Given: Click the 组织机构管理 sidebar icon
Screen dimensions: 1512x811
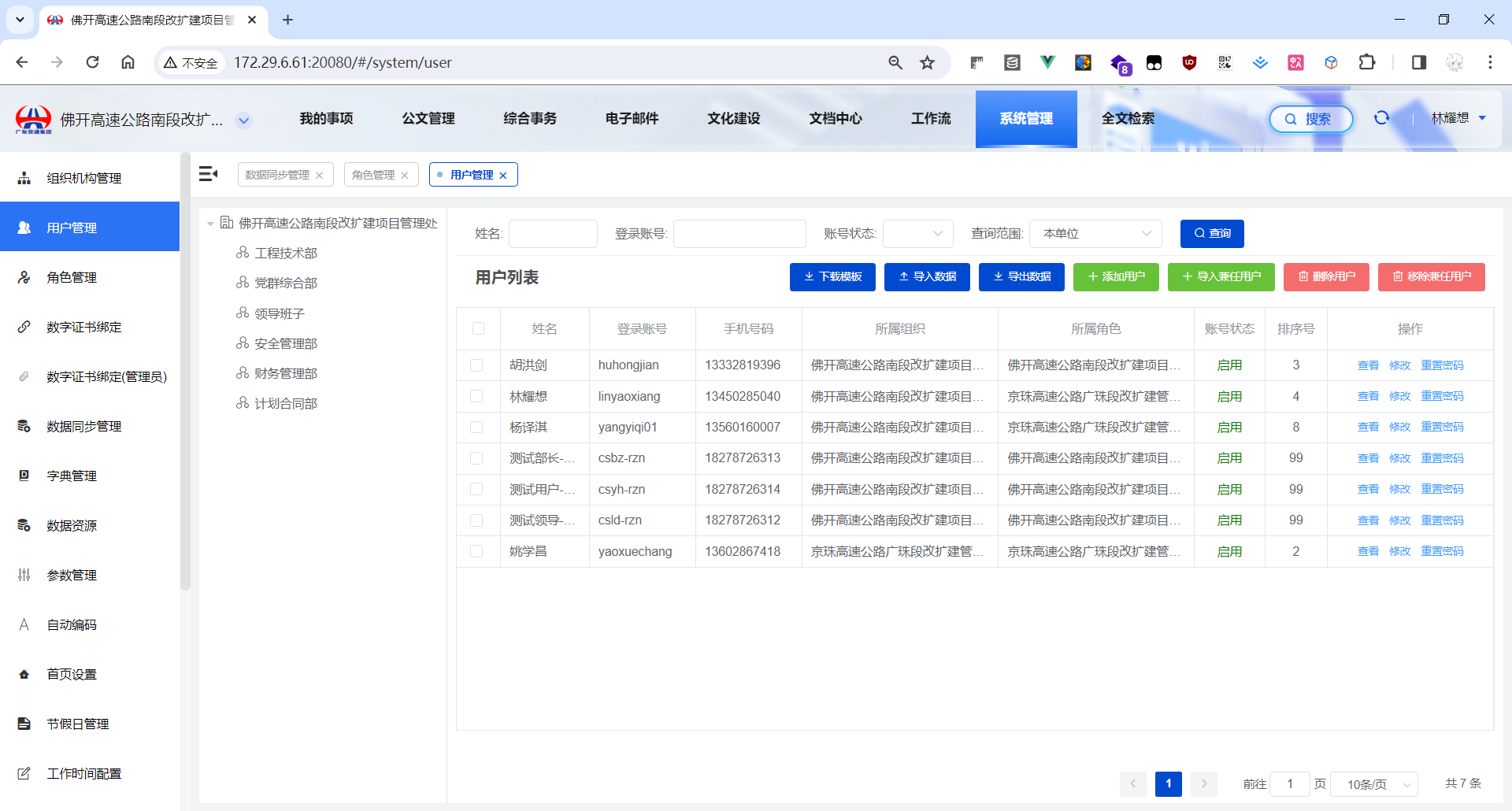Looking at the screenshot, I should coord(24,178).
